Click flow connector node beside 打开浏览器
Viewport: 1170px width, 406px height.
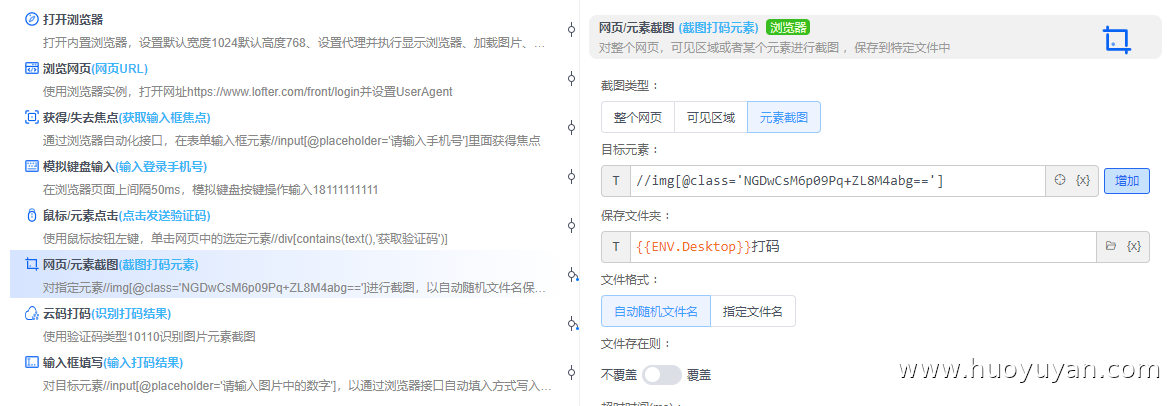click(572, 30)
